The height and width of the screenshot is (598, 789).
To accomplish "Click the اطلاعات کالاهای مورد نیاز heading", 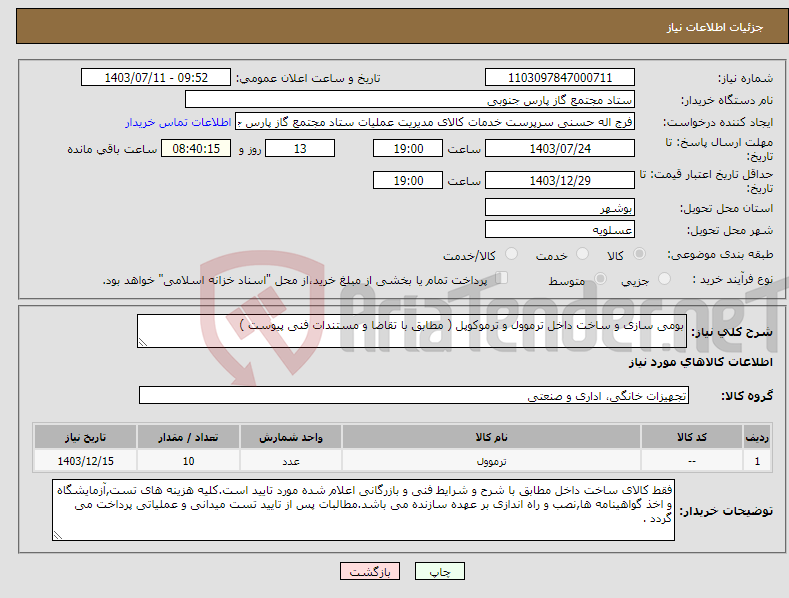I will pos(700,362).
